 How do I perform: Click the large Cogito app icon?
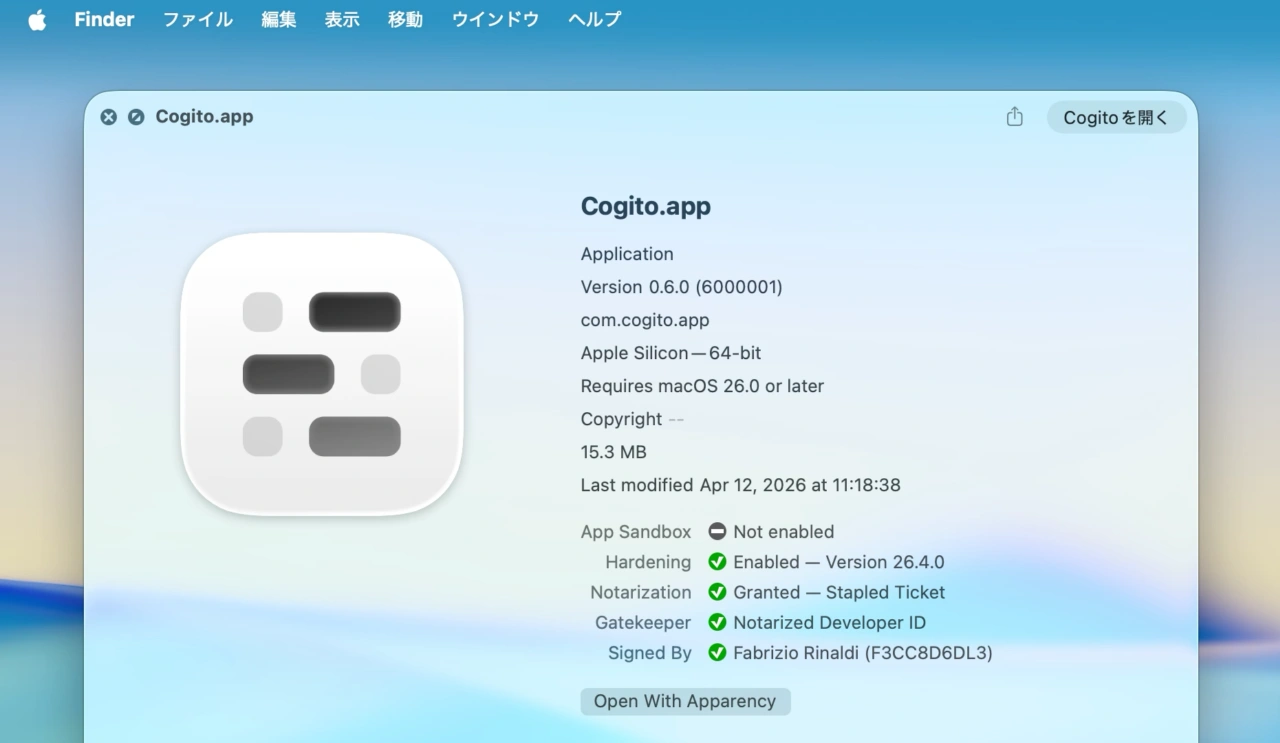click(x=321, y=374)
